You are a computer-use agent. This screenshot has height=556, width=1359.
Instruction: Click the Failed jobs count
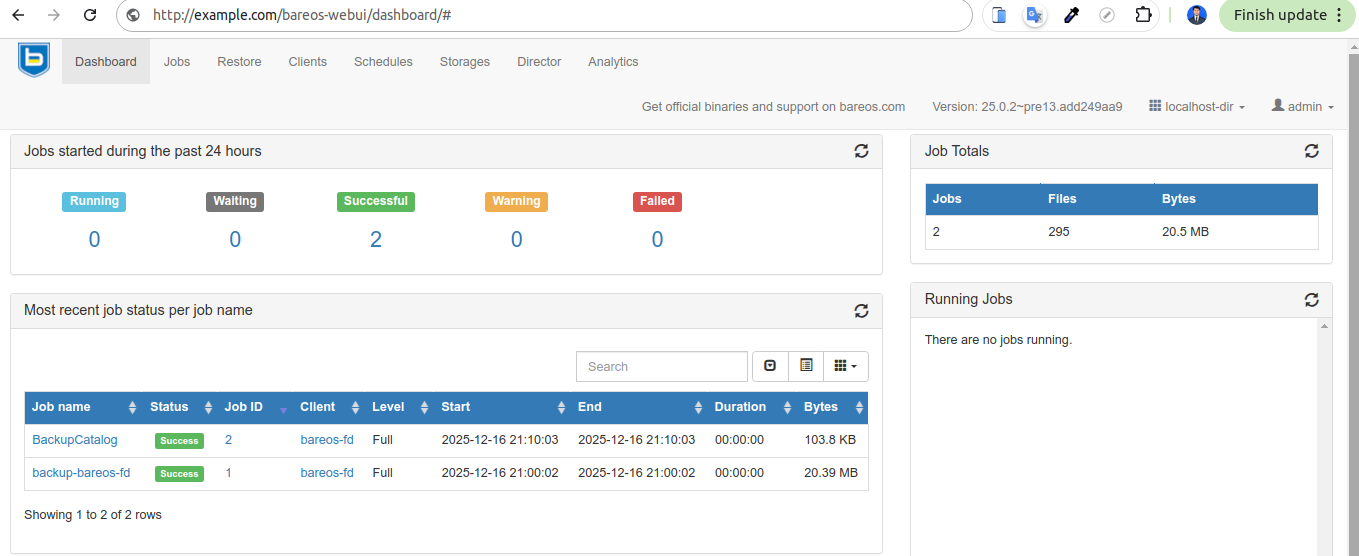657,239
